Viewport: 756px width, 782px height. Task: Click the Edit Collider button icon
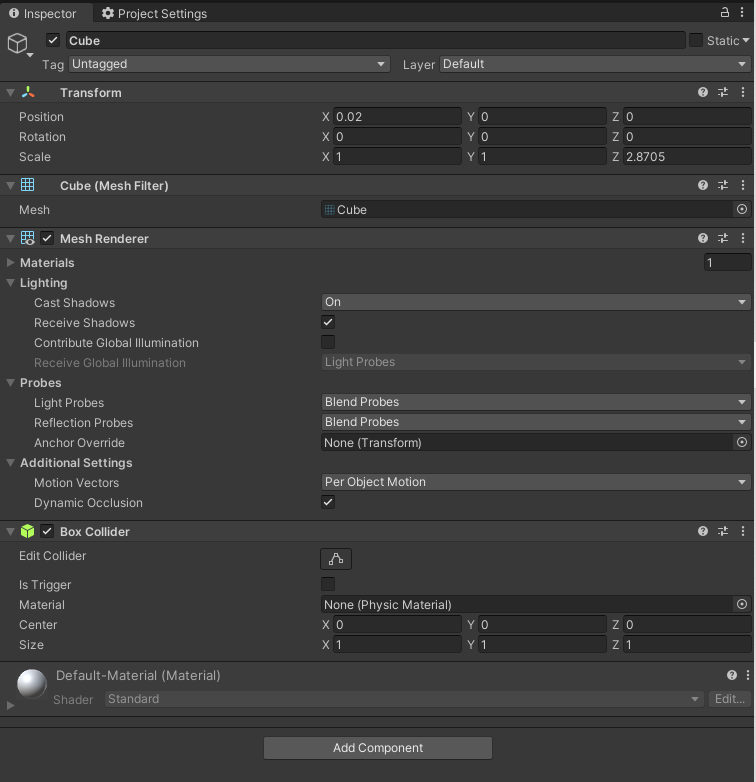pyautogui.click(x=336, y=559)
